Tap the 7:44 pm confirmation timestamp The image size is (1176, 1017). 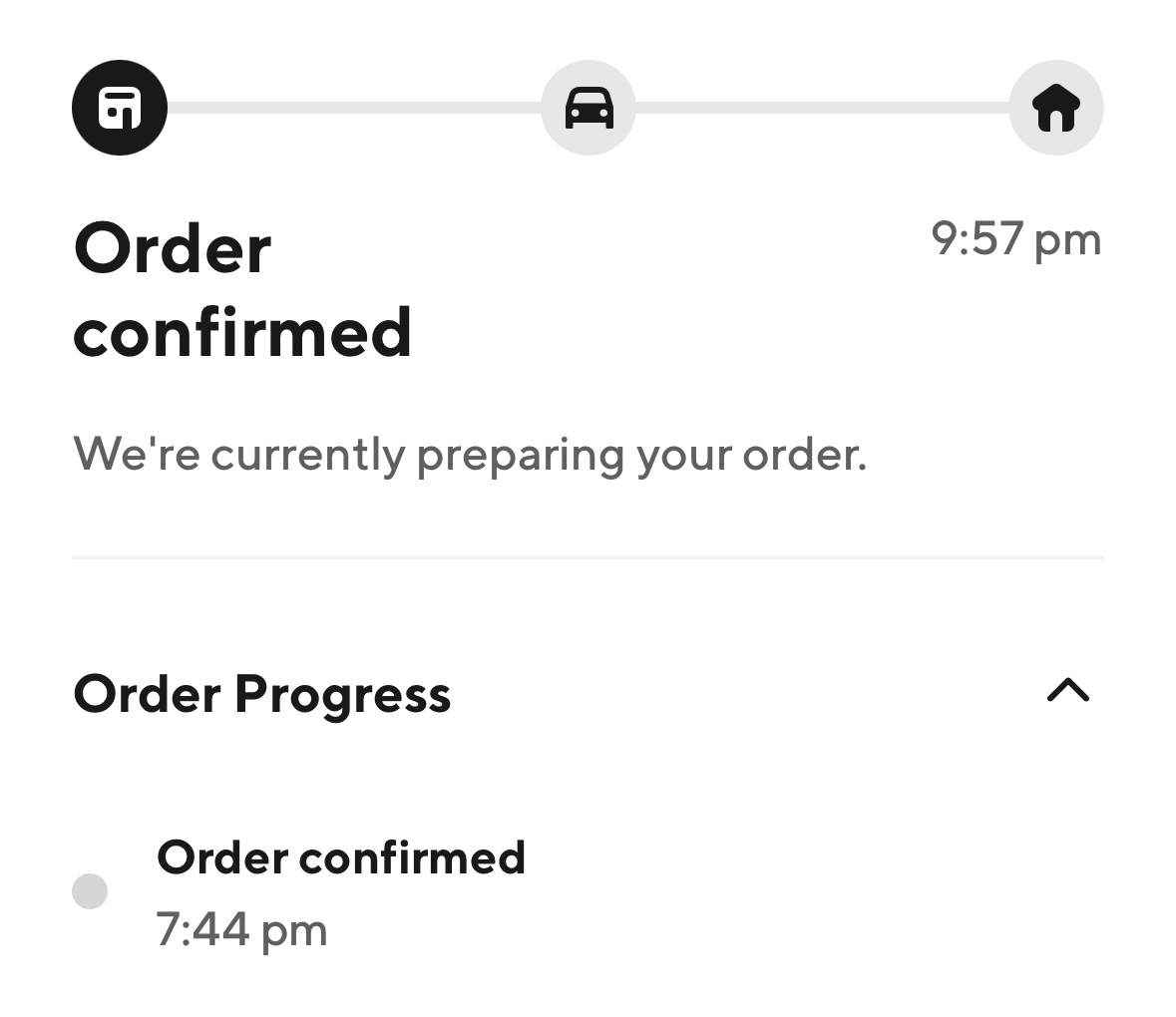point(241,929)
